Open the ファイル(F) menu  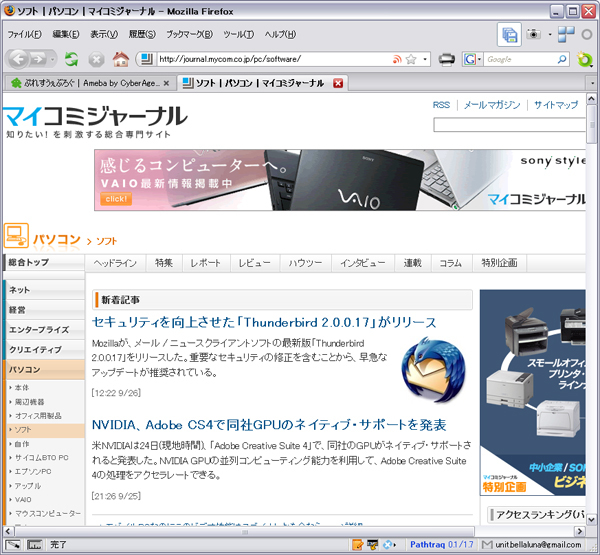pos(24,34)
